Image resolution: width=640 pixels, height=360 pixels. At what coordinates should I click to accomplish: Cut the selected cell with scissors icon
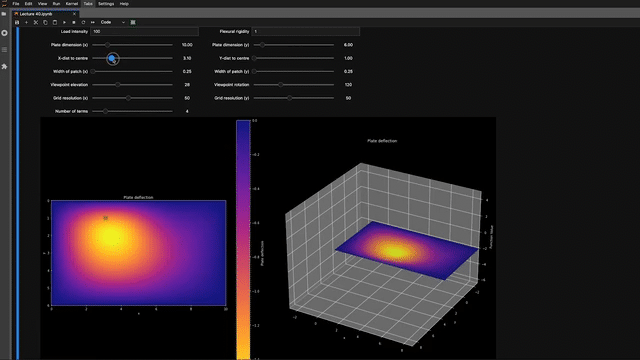(x=36, y=22)
